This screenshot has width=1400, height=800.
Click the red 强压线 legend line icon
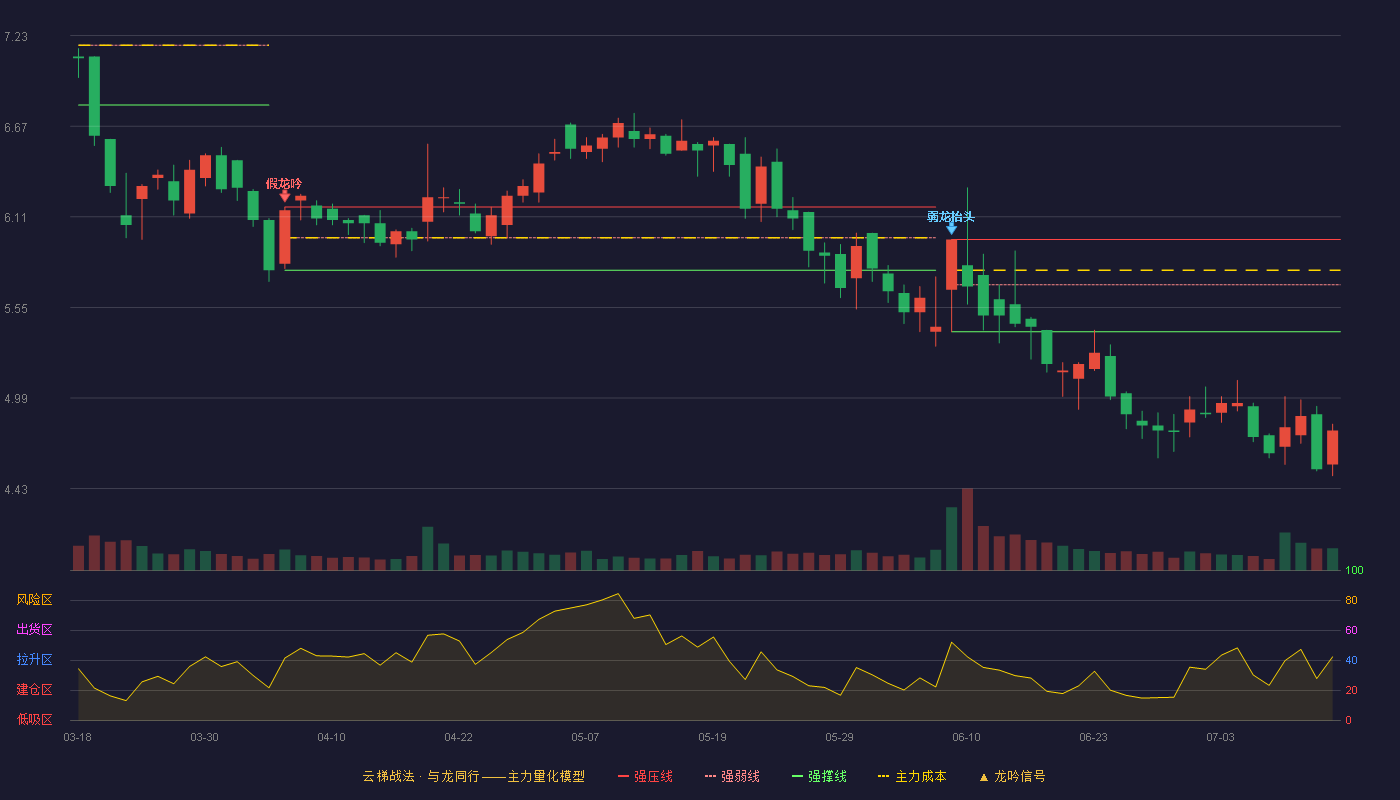[x=624, y=777]
